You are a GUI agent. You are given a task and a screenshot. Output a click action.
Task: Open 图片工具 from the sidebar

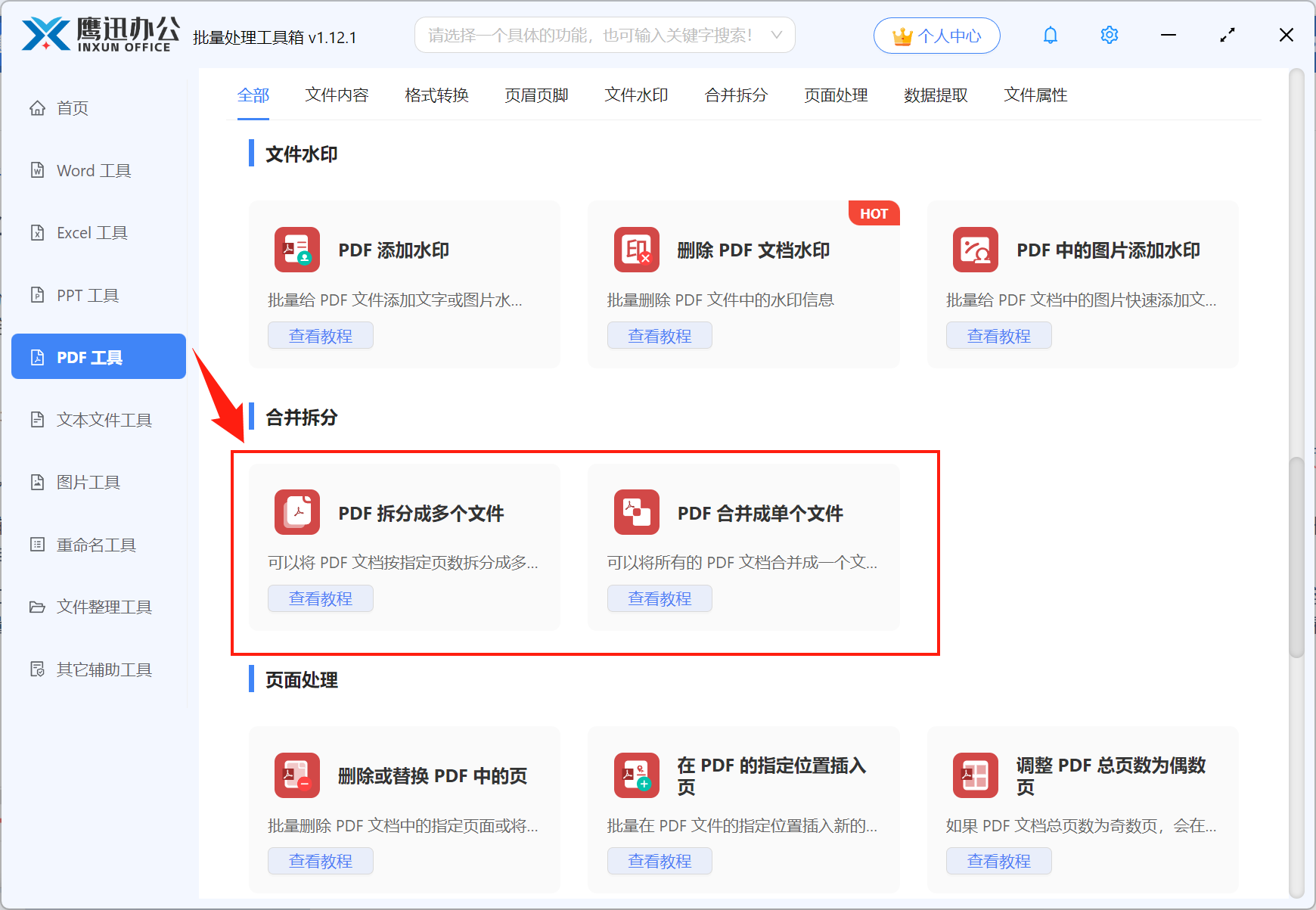tap(88, 482)
